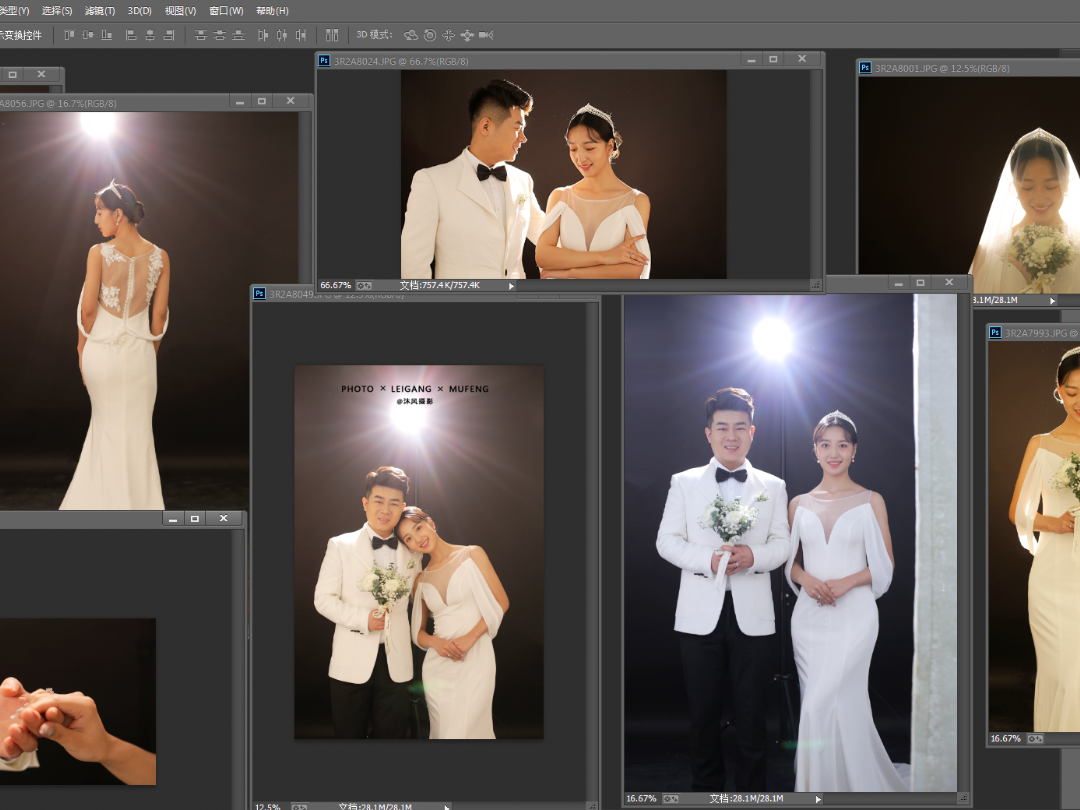Click the Align Horizontal Centers icon
1080x810 pixels.
coord(149,35)
